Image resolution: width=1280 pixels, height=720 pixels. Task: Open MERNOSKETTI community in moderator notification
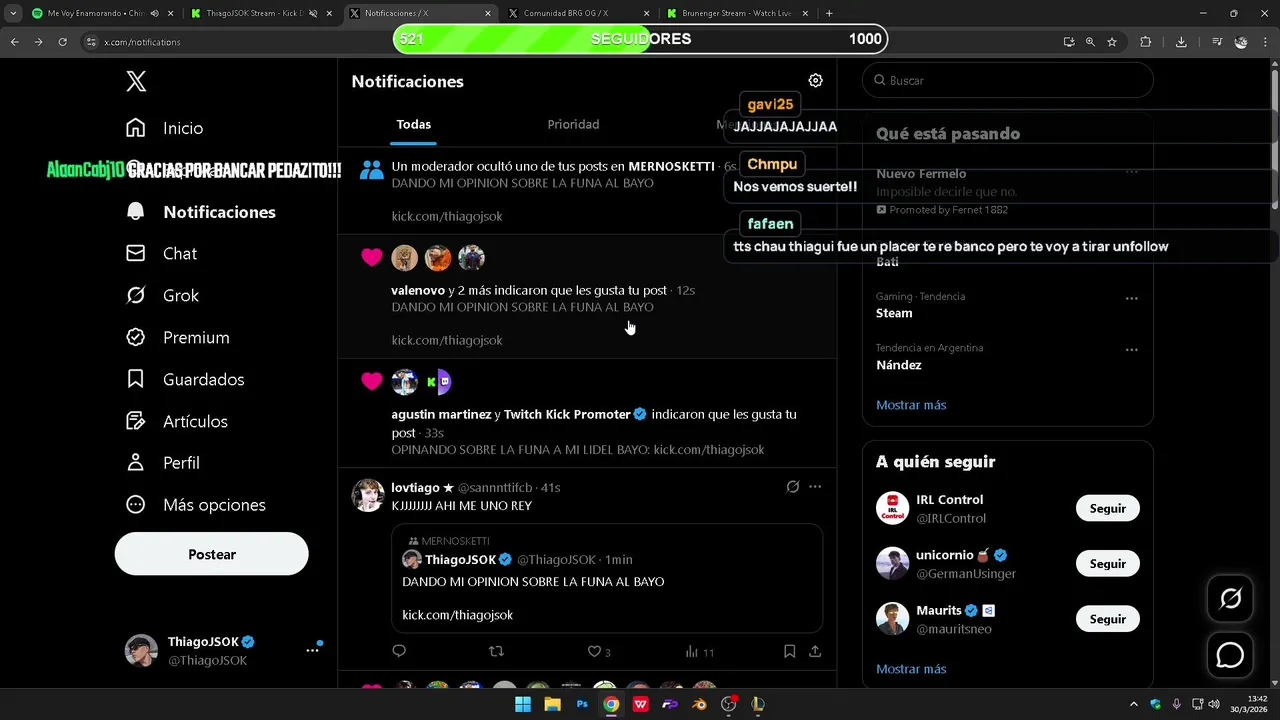tap(671, 166)
